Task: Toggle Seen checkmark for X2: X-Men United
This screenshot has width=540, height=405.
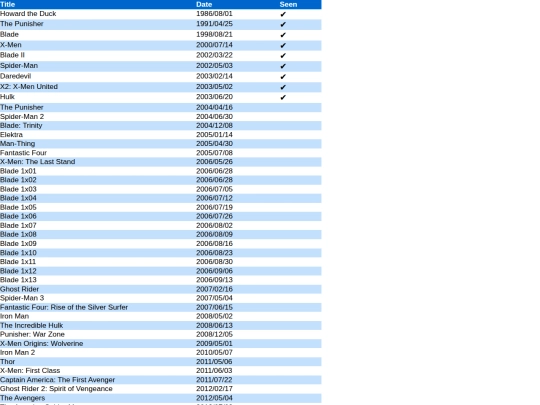Action: [x=283, y=87]
